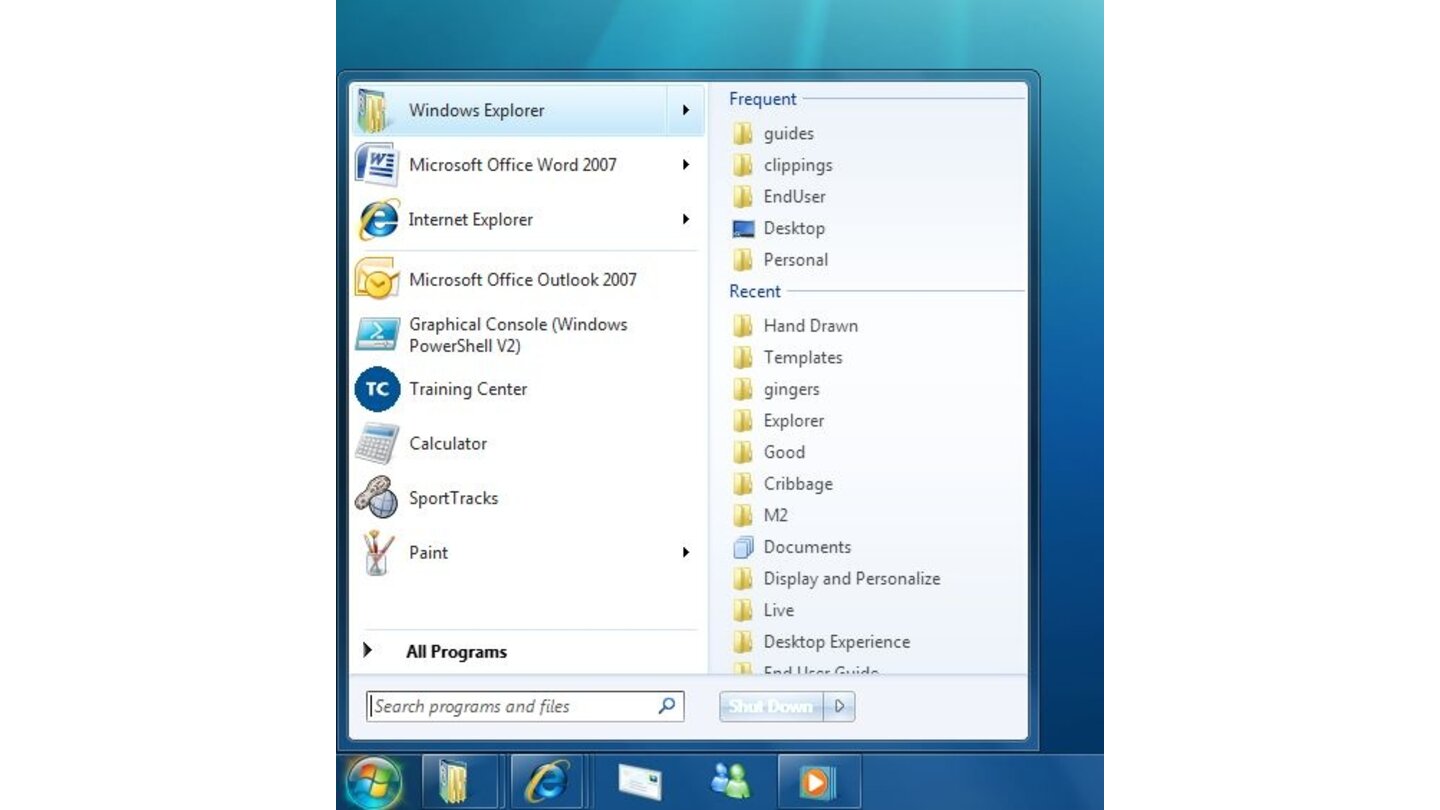
Task: Open the Good recent folder
Action: (784, 452)
